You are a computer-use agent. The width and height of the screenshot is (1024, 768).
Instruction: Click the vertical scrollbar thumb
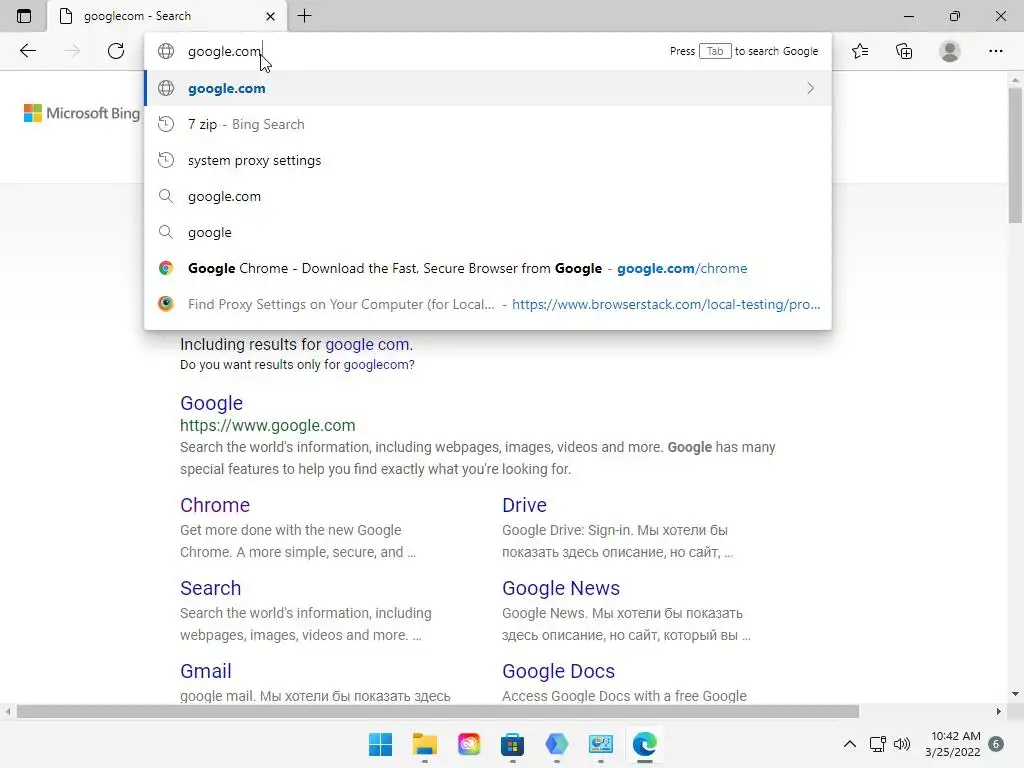pyautogui.click(x=1015, y=155)
